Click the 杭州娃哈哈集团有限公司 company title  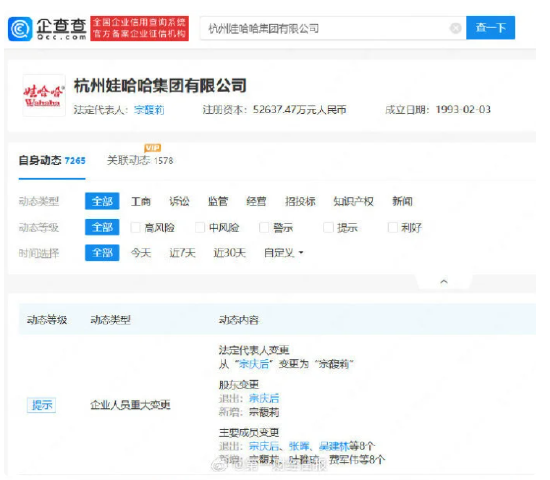160,86
